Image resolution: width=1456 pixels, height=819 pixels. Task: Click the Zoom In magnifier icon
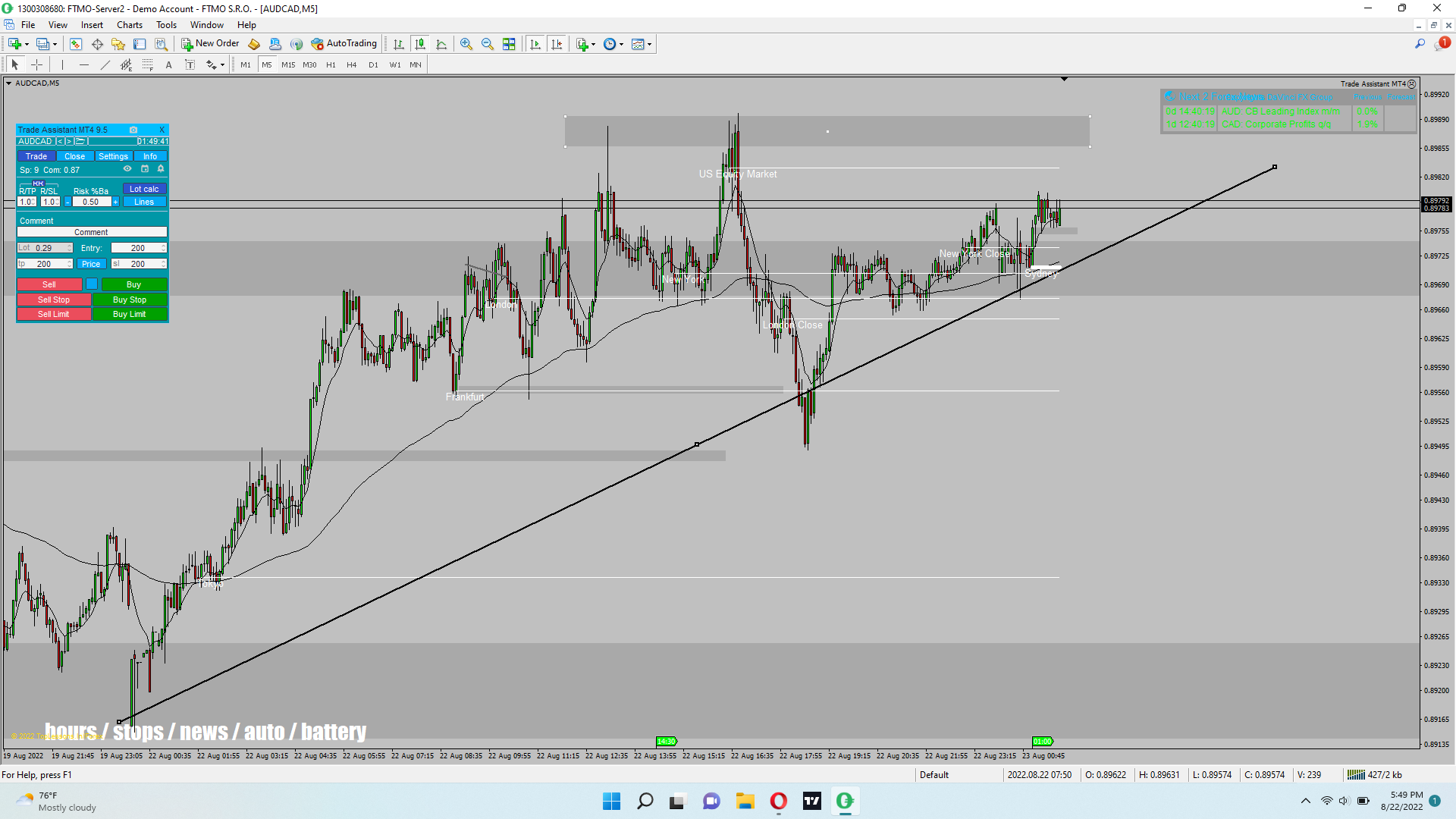(x=466, y=44)
